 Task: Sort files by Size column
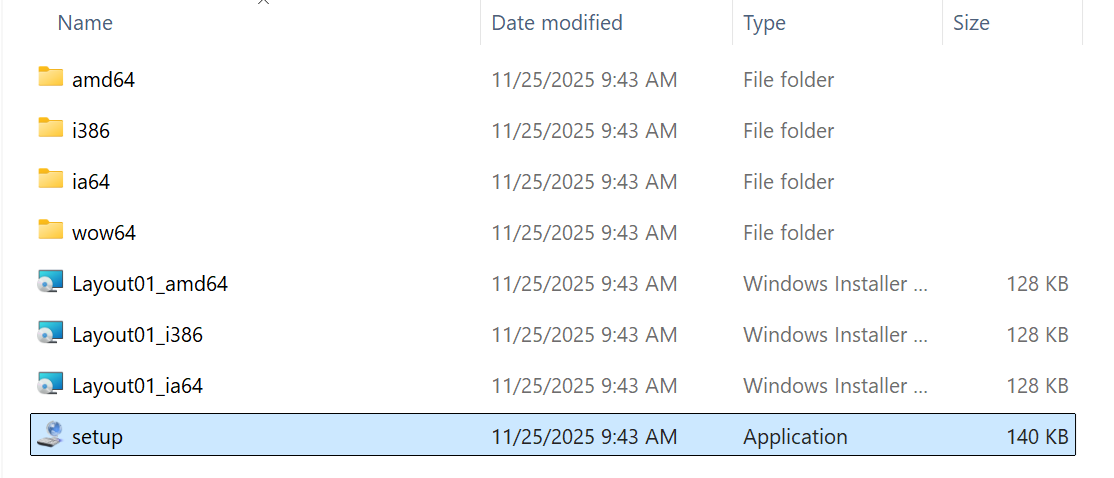point(971,23)
